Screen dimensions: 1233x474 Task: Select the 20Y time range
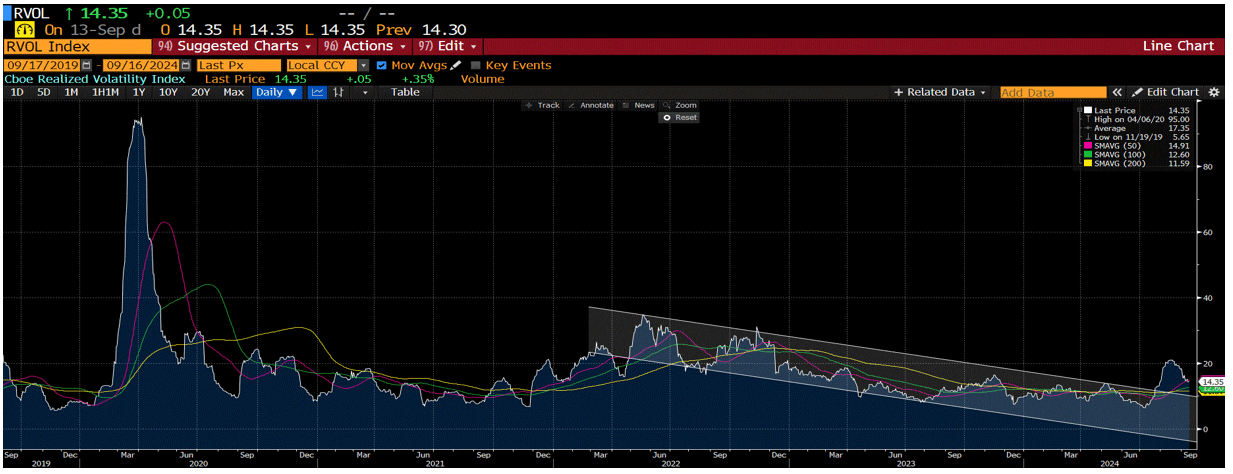(x=200, y=92)
